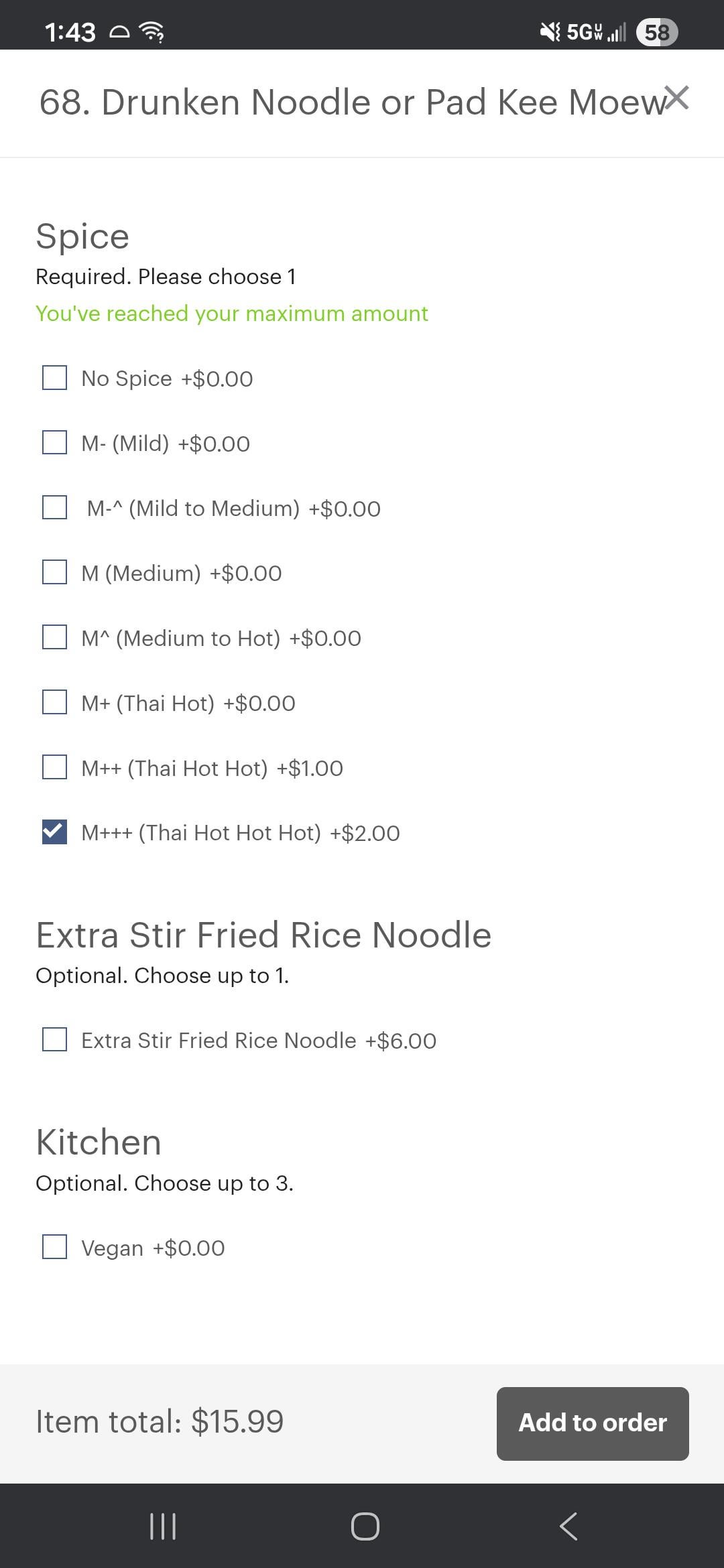Screen dimensions: 724x1568
Task: Choose M-^ (Mild to Medium) spice
Action: tap(54, 508)
